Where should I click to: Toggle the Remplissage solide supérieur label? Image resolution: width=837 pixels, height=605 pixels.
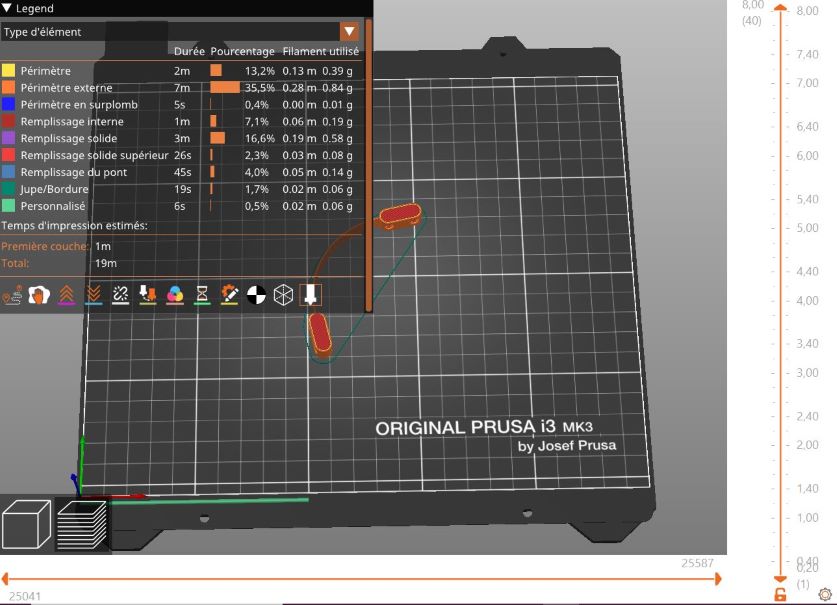coord(94,155)
